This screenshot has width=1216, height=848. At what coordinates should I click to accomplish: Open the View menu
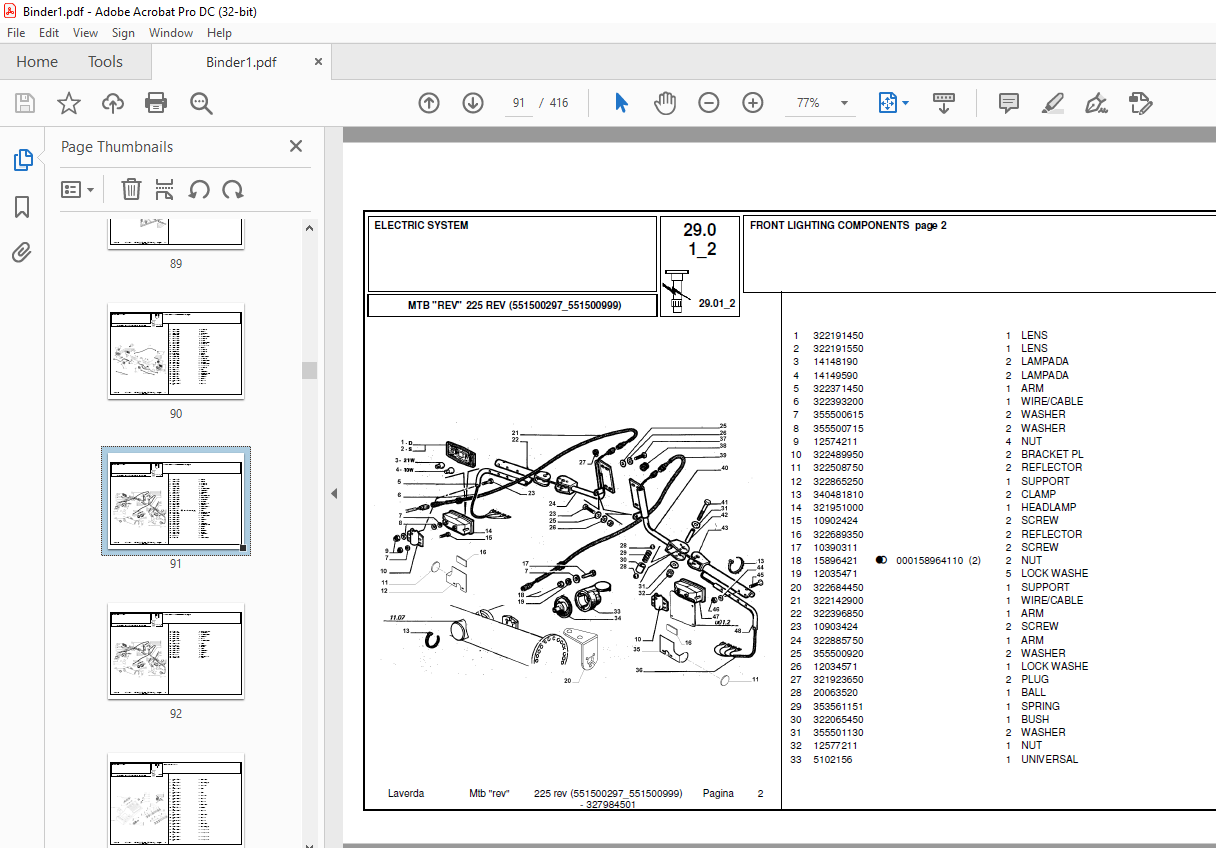pos(86,33)
